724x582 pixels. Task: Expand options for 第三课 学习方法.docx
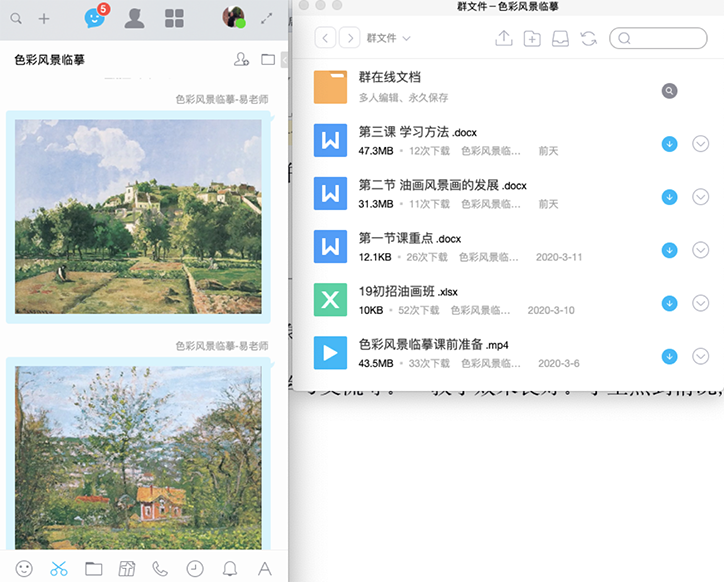point(700,144)
